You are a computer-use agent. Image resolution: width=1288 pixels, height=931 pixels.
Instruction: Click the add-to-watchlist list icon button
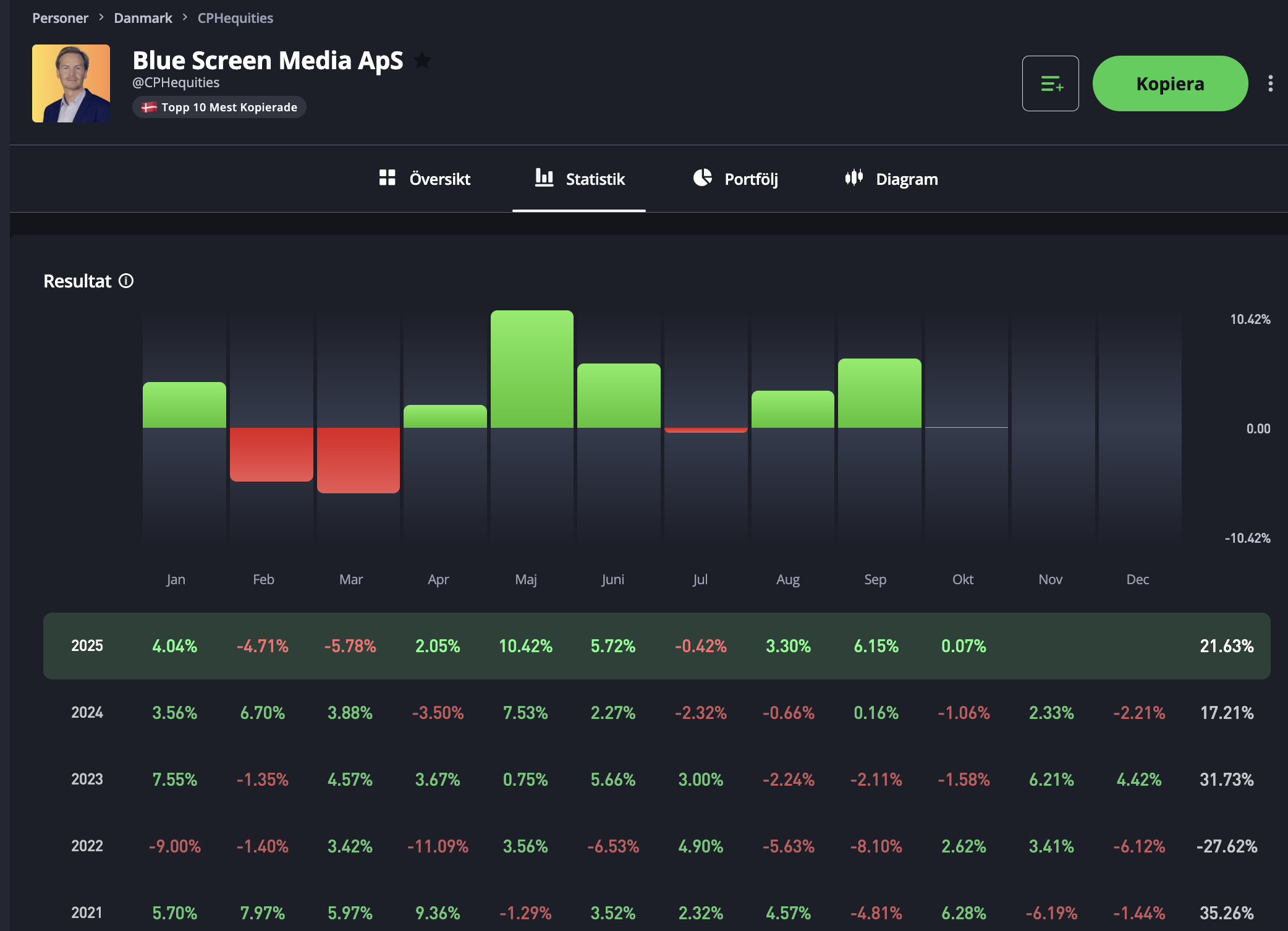pos(1050,83)
